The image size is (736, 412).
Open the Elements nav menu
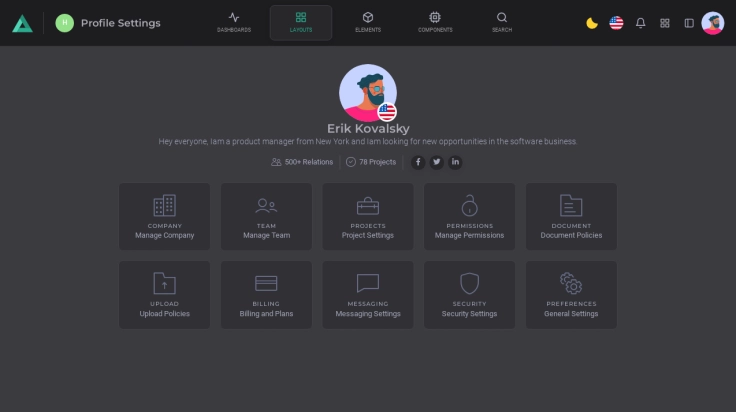pyautogui.click(x=368, y=22)
